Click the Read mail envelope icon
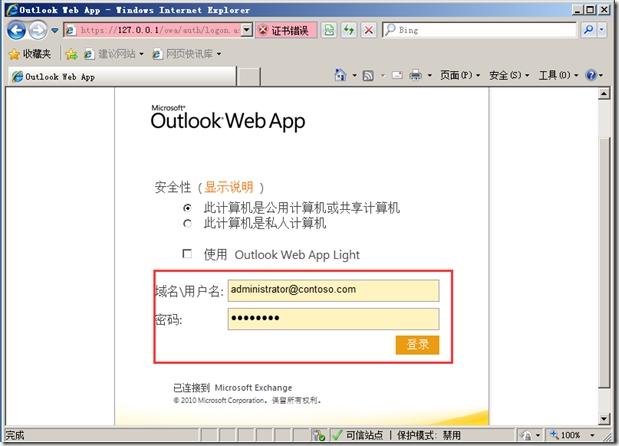619x446 pixels. 397,75
